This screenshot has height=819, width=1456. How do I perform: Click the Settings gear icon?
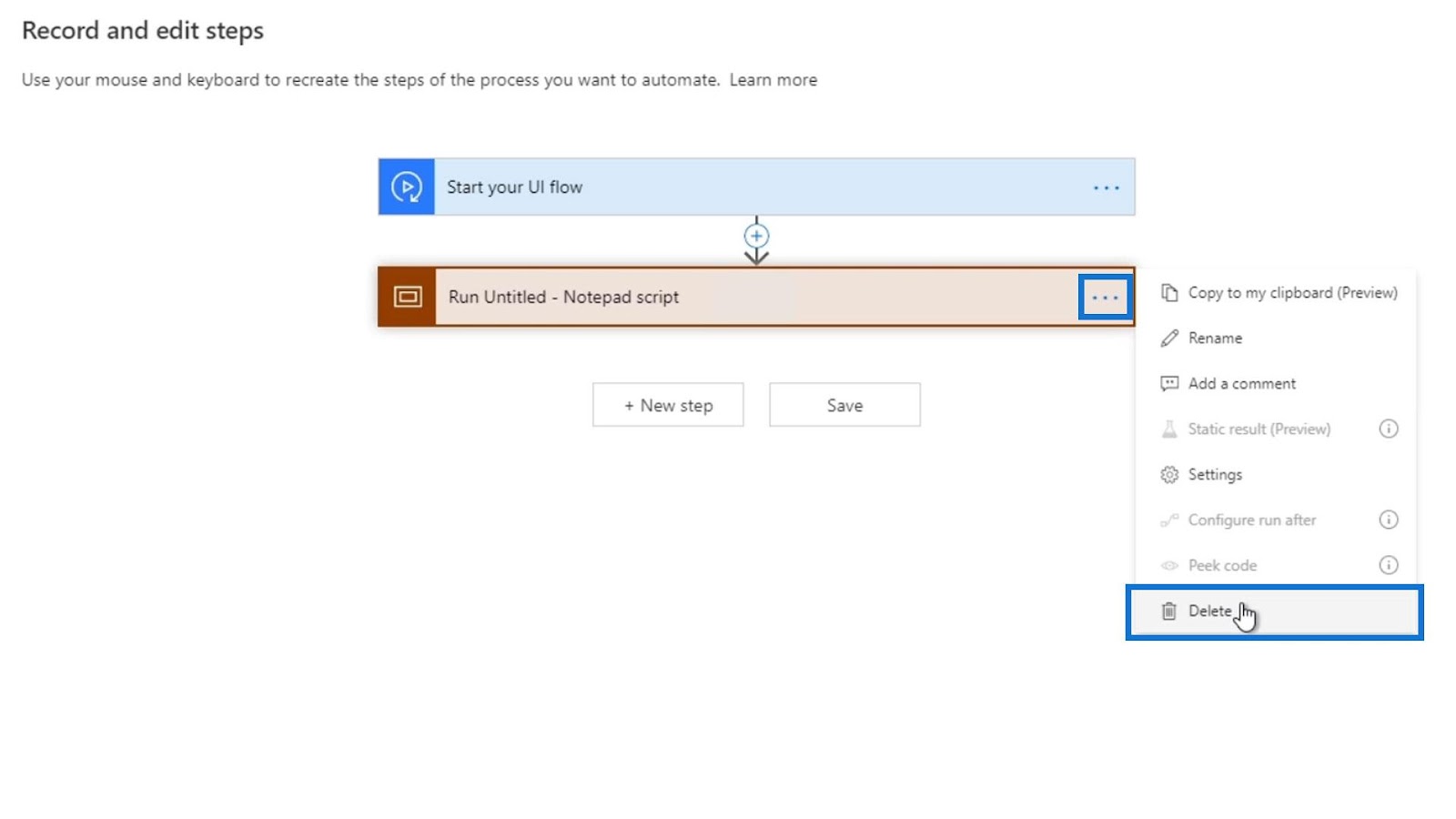(1169, 474)
